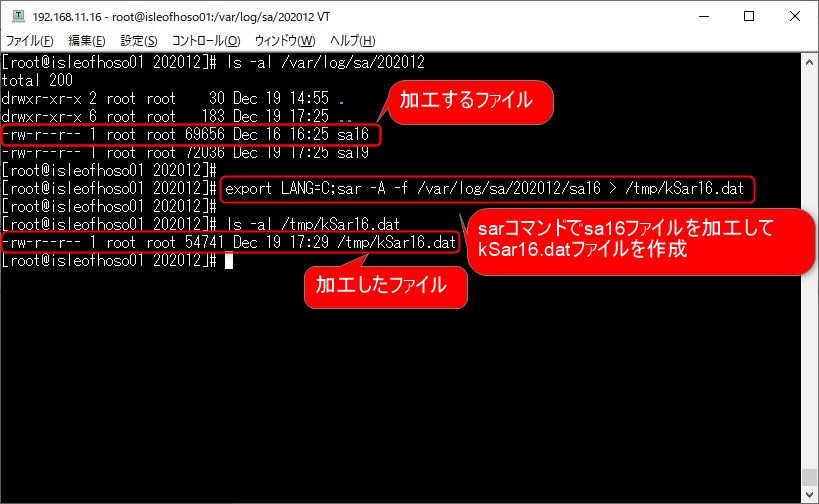
Task: Click the scrollbar up arrow
Action: coord(810,62)
